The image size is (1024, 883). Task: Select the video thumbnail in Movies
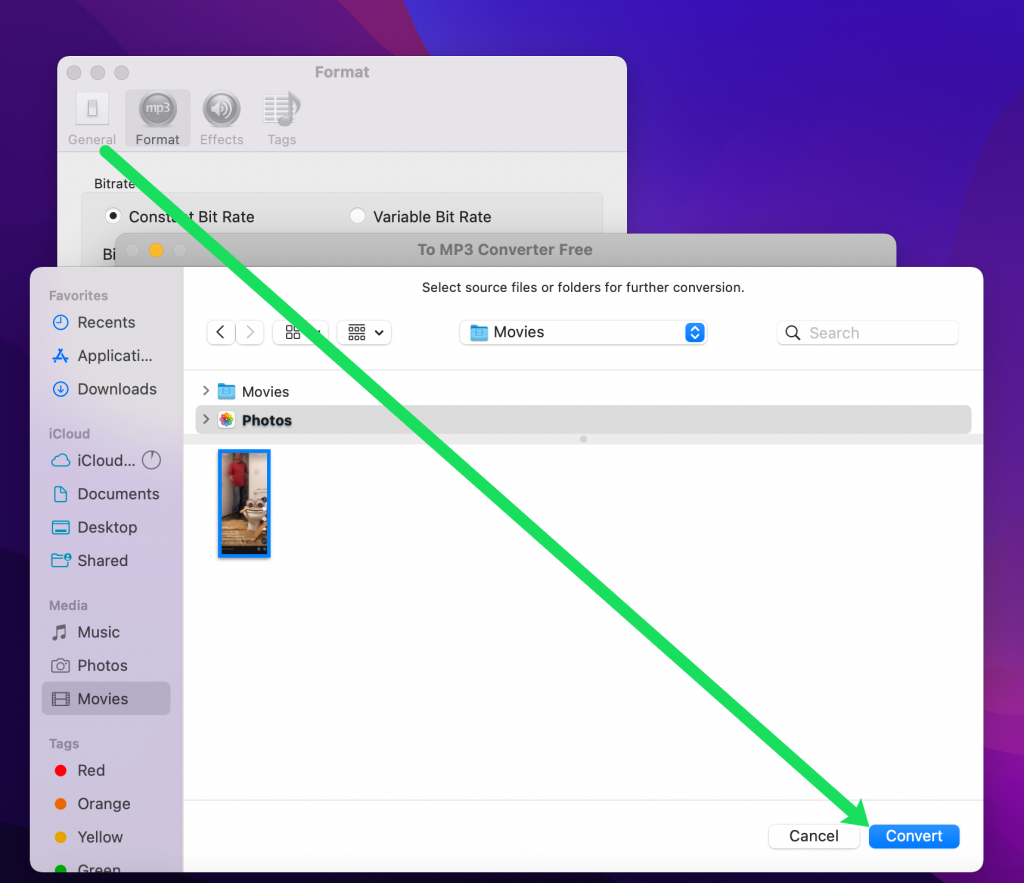click(x=243, y=503)
